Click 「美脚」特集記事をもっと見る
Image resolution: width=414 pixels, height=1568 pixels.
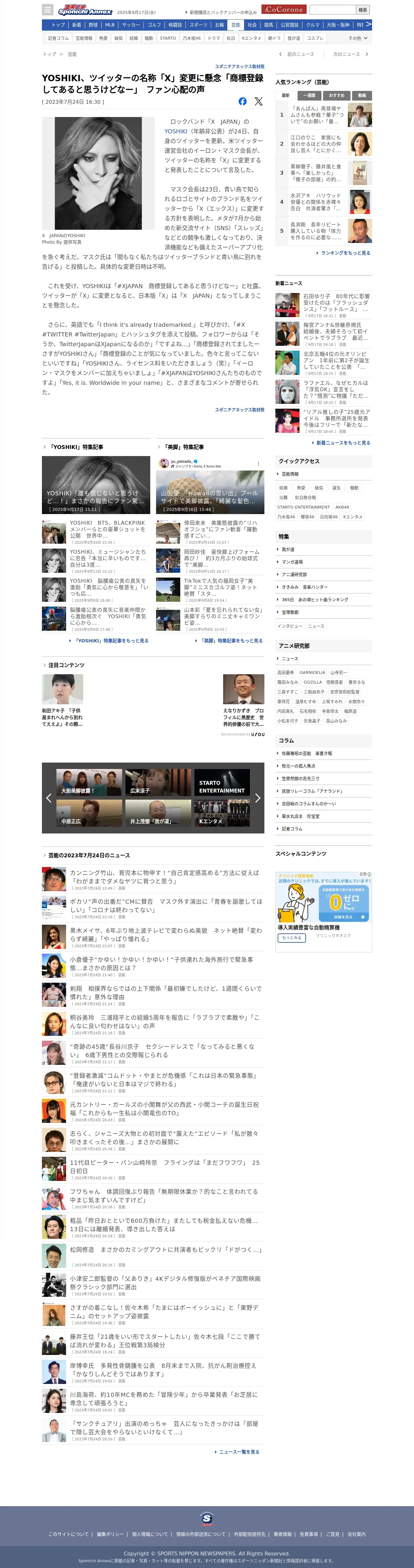229,640
